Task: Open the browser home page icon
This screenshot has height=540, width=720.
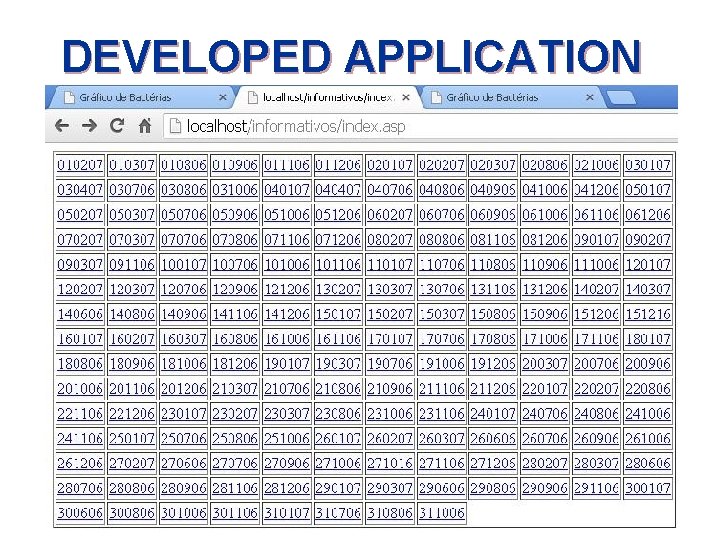Action: coord(145,125)
